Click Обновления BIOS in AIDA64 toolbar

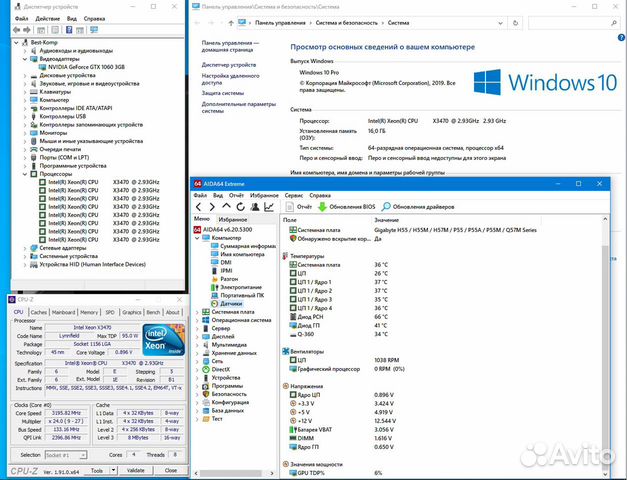[347, 207]
